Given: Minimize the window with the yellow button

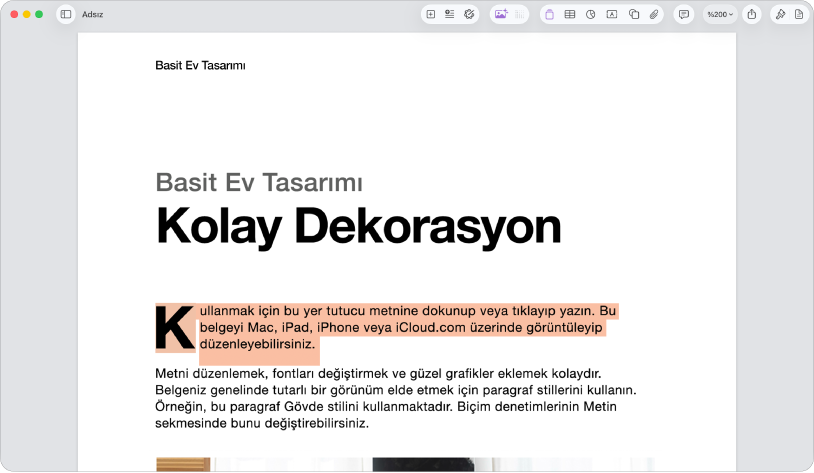Looking at the screenshot, I should click(26, 15).
